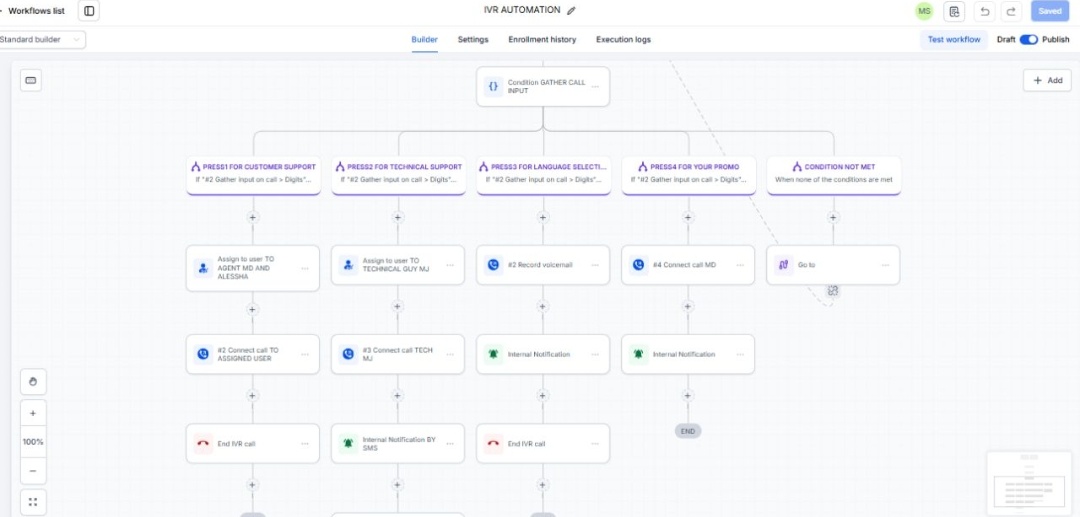Open MS user avatar

(x=924, y=11)
